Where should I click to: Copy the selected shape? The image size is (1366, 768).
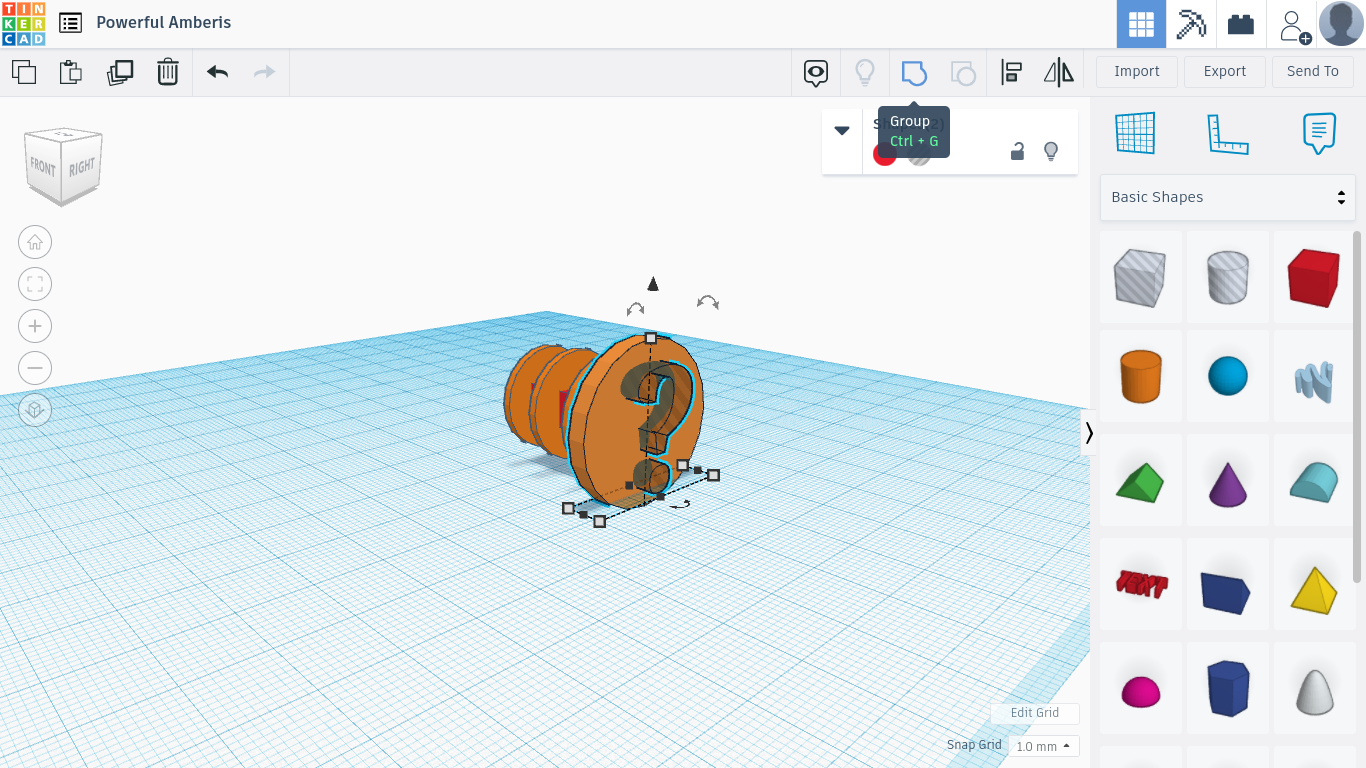(24, 72)
